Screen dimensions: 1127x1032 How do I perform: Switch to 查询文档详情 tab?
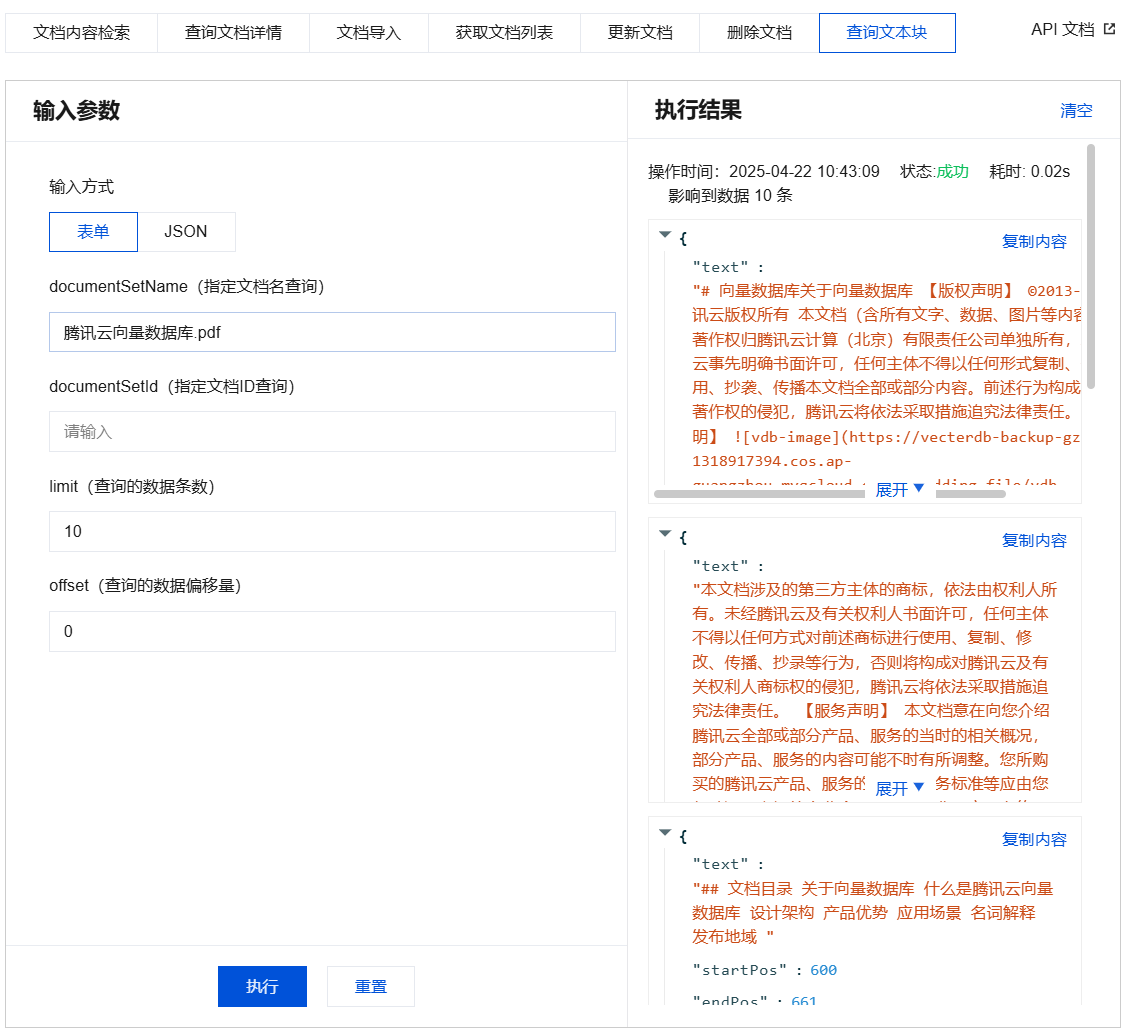tap(233, 33)
